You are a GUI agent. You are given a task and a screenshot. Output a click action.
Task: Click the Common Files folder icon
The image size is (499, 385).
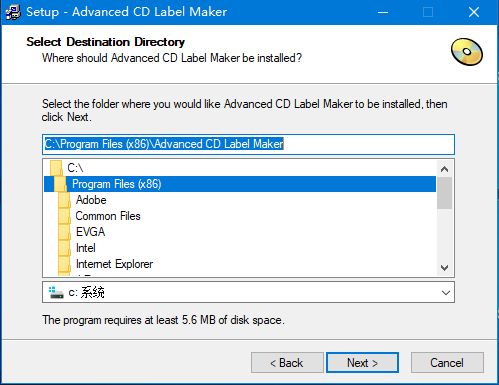click(x=64, y=216)
